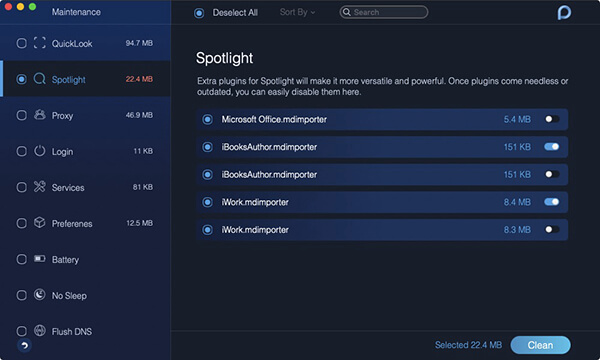Viewport: 600px width, 360px height.
Task: Click the Maintenance window title
Action: [76, 12]
